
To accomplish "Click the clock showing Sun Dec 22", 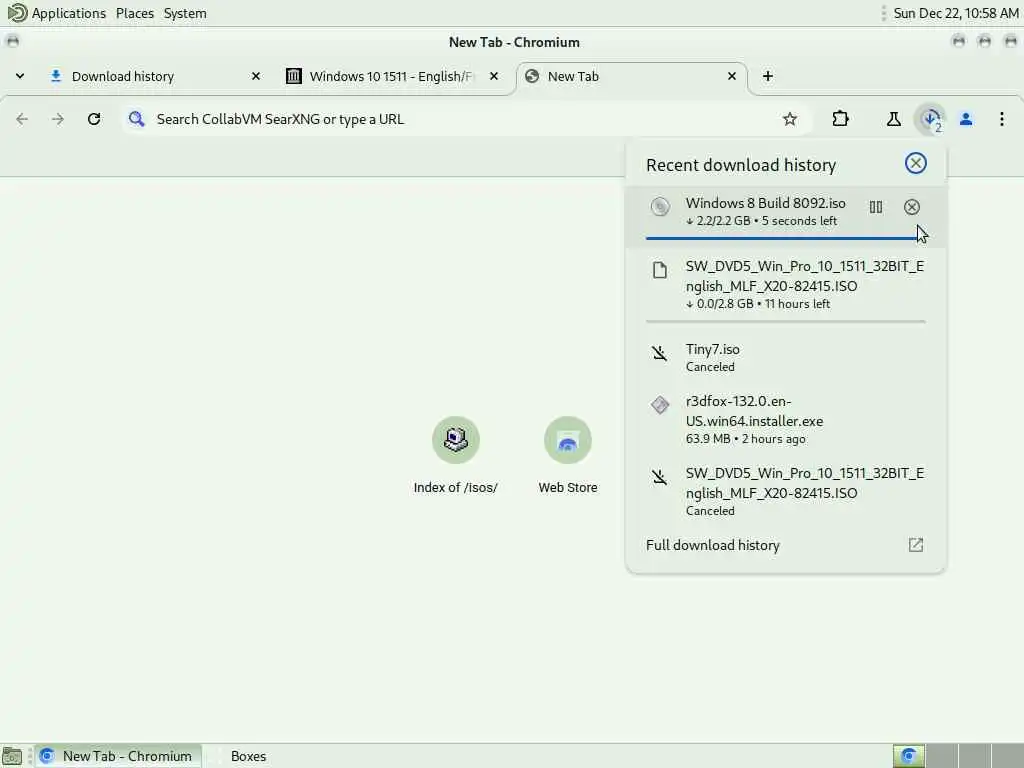I will pyautogui.click(x=955, y=13).
